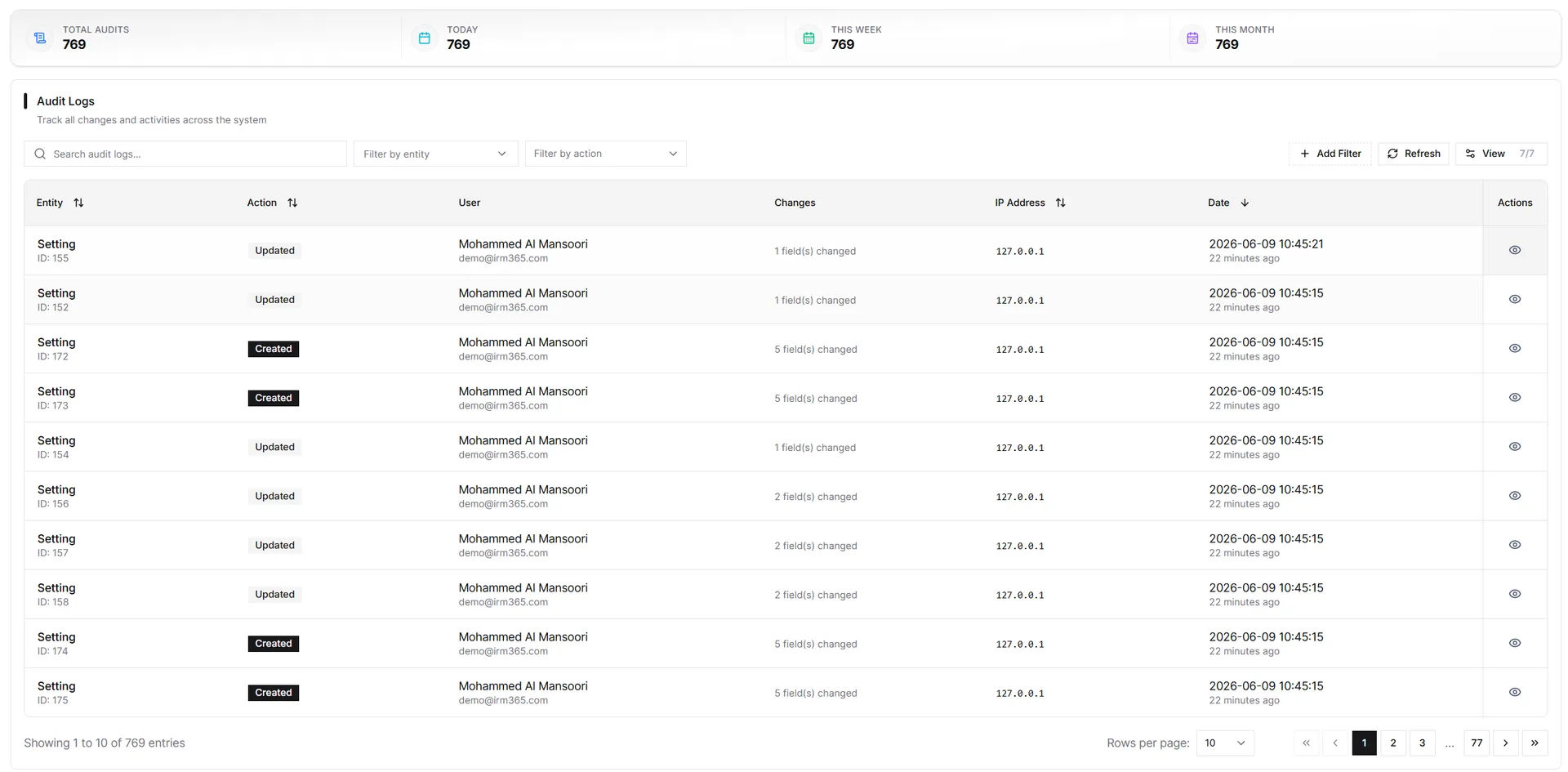Click the Total Audits stat icon
The width and height of the screenshot is (1568, 772).
click(40, 38)
